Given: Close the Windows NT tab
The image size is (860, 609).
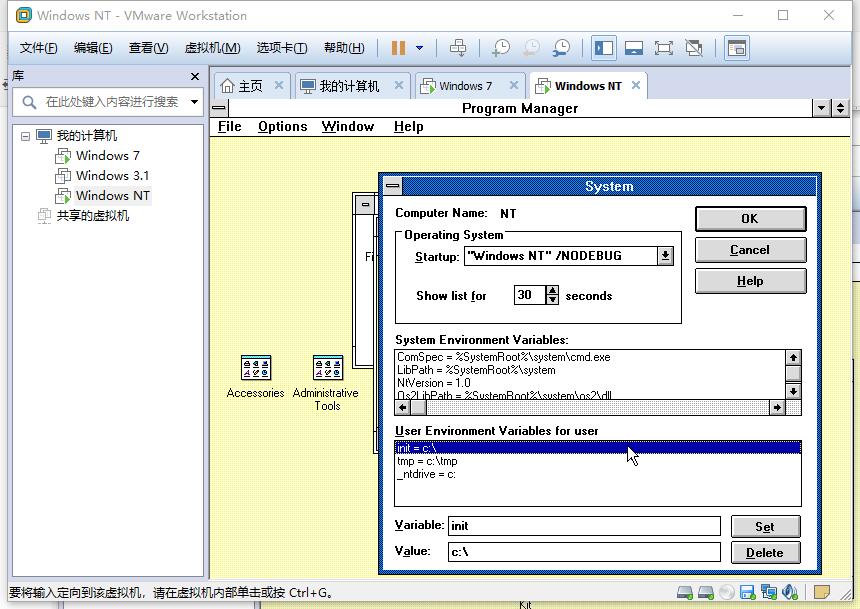Looking at the screenshot, I should pos(636,85).
